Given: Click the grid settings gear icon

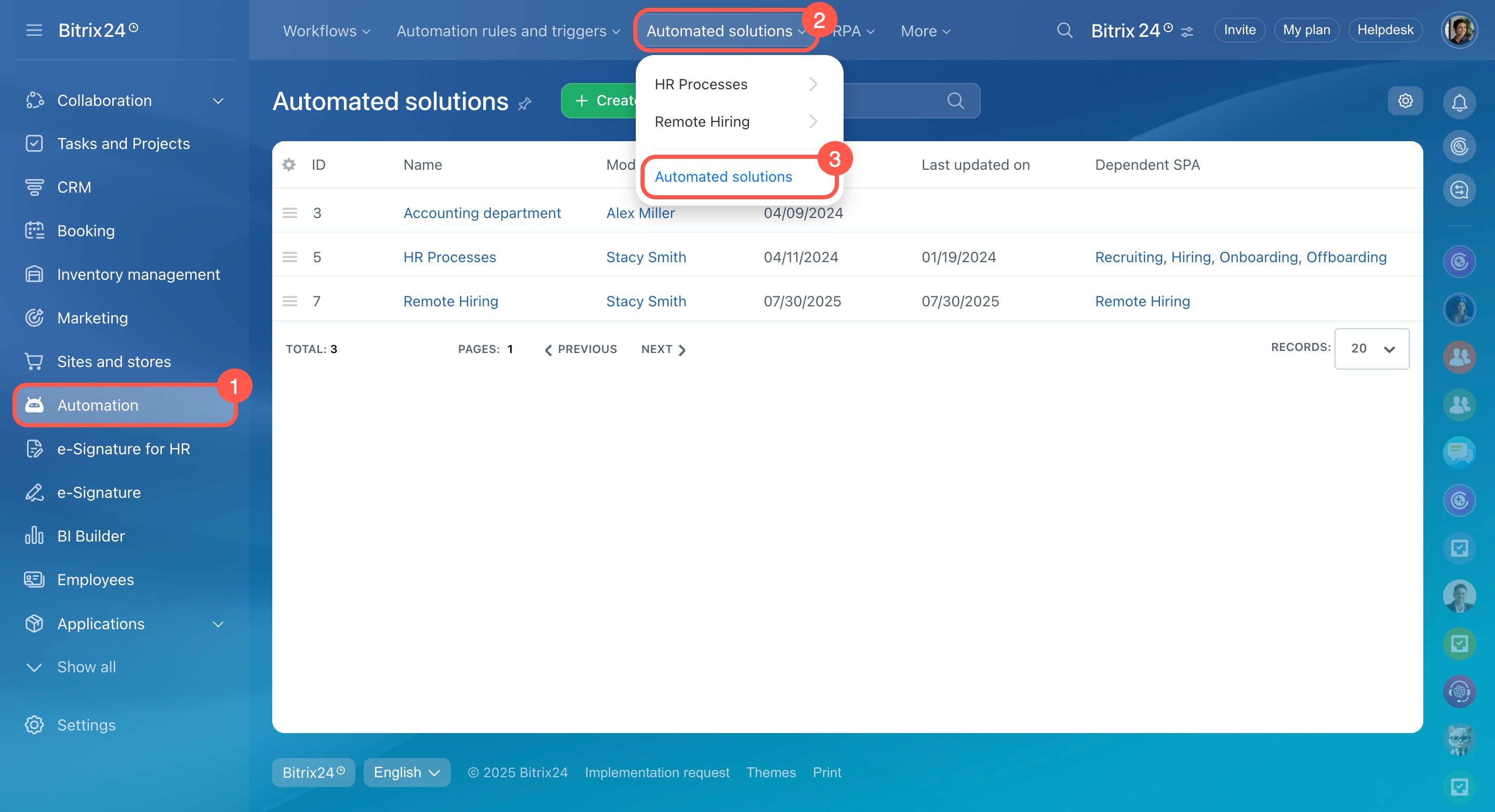Looking at the screenshot, I should (1405, 101).
